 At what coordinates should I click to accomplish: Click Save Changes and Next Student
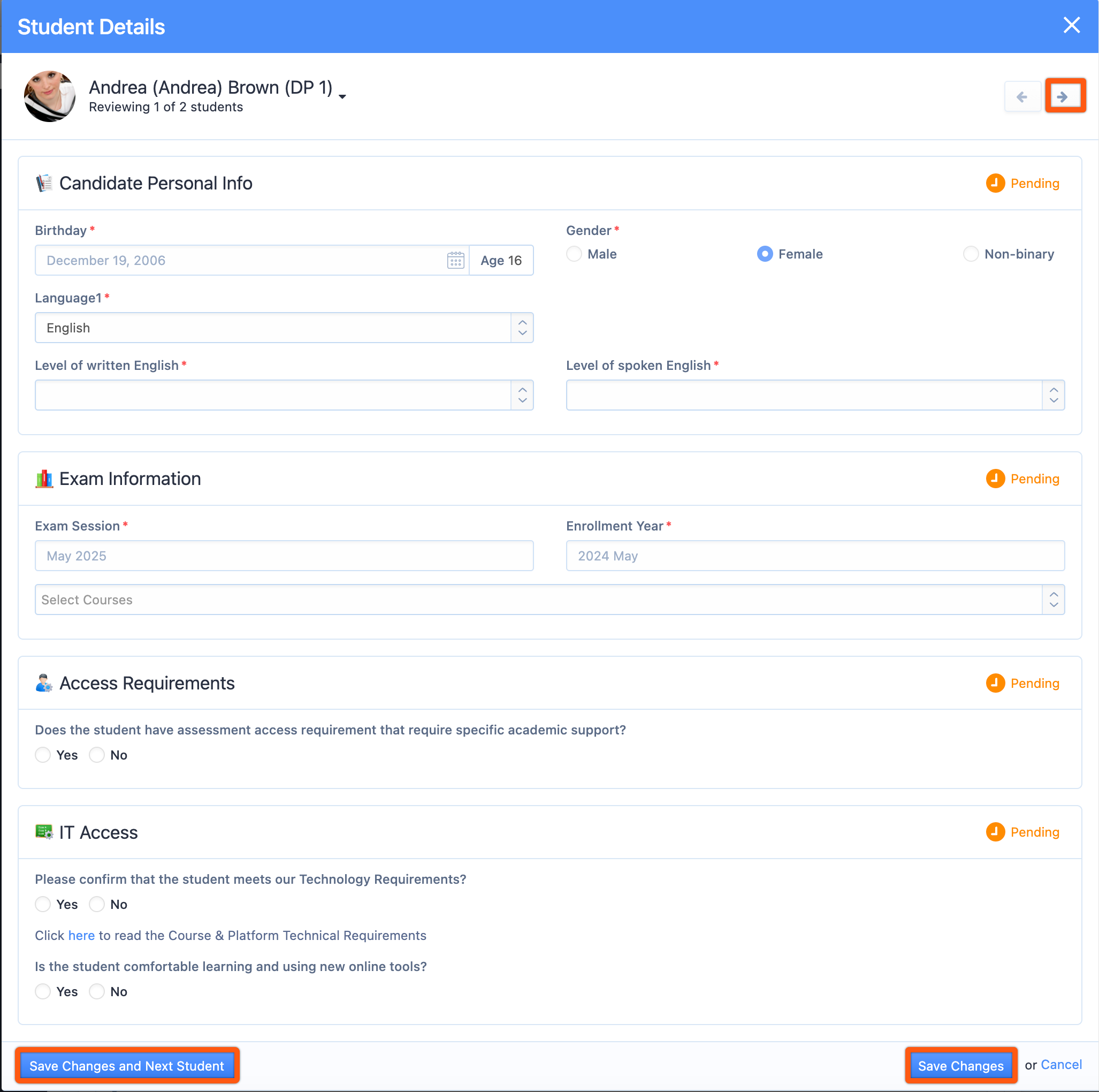pyautogui.click(x=127, y=1066)
